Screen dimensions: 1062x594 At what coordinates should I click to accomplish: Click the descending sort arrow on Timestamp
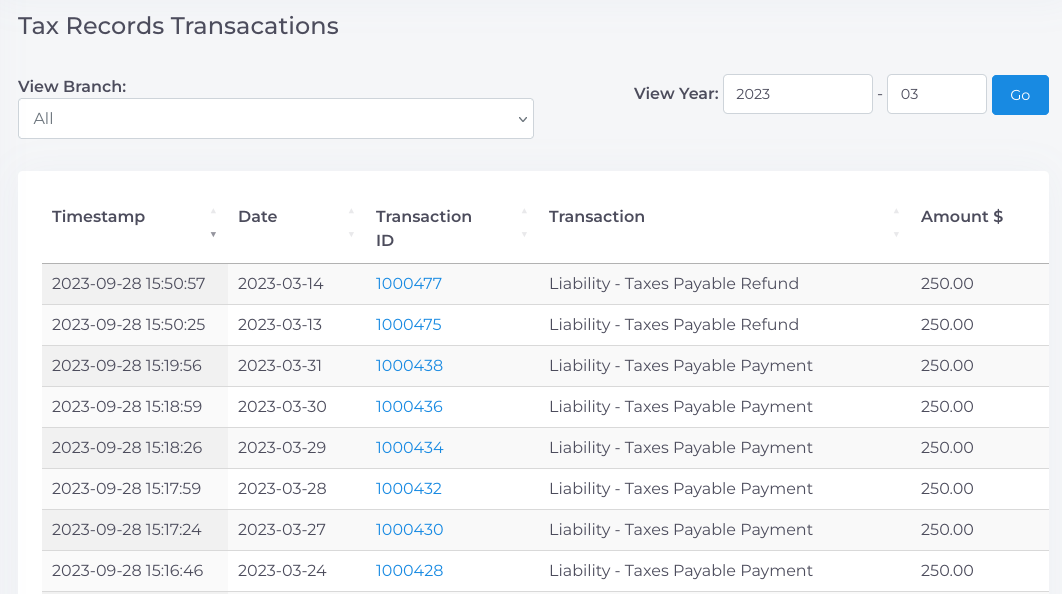[213, 234]
